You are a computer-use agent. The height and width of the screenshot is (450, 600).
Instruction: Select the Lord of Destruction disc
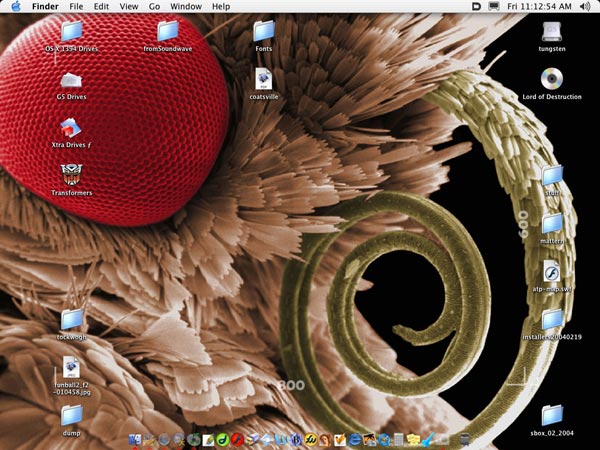pyautogui.click(x=552, y=79)
